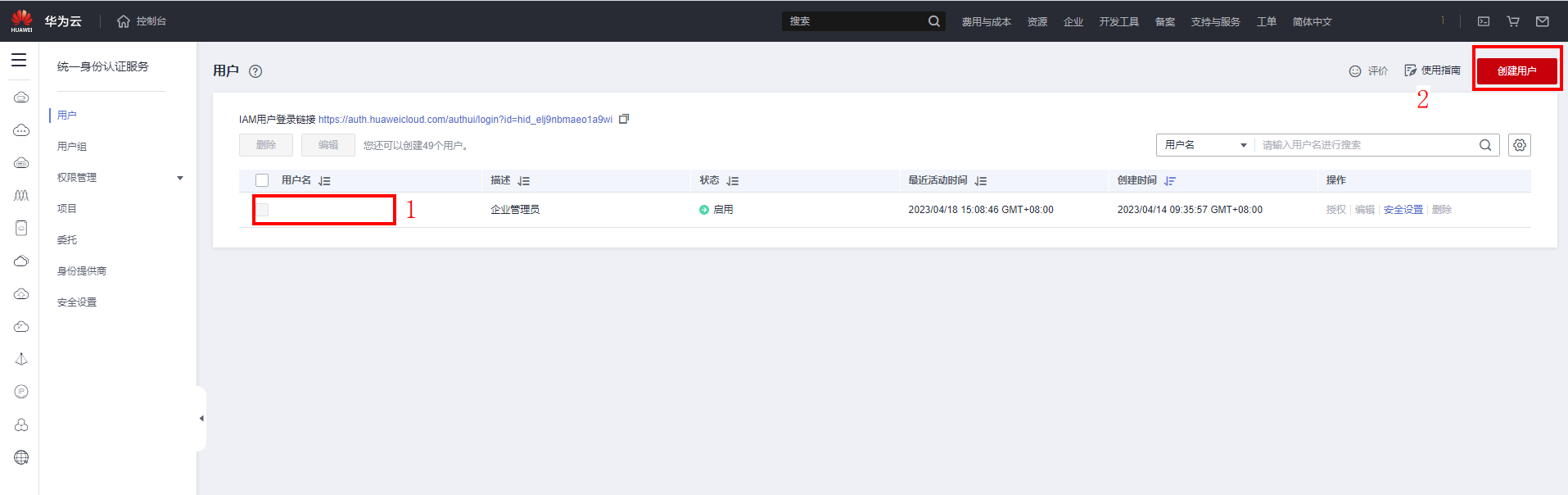Sort by 创建时间 column icon
The image size is (1568, 495).
[1170, 181]
